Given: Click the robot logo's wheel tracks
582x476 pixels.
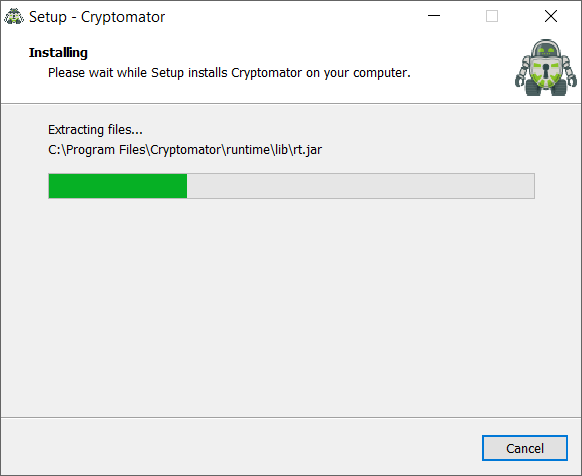Looking at the screenshot, I should (x=546, y=88).
